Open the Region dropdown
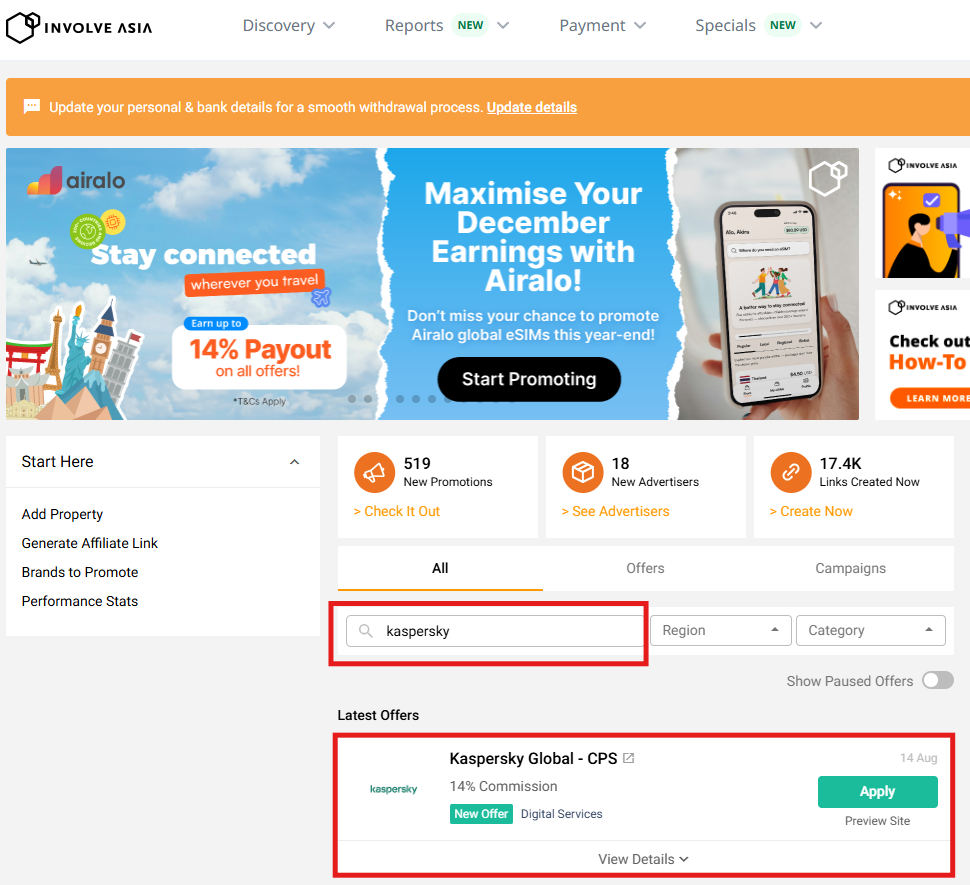 pyautogui.click(x=720, y=630)
